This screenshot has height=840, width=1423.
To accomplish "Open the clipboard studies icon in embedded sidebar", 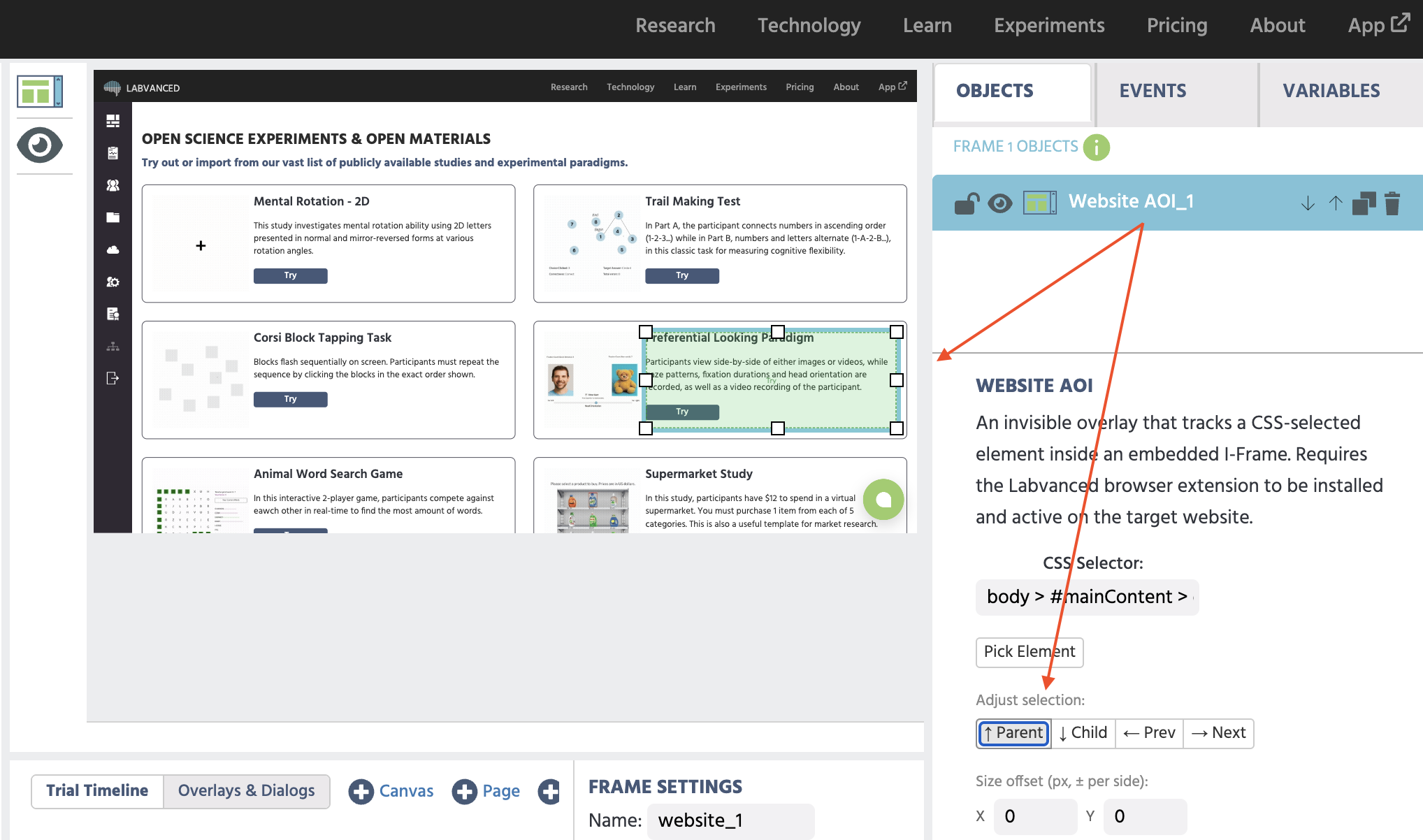I will 113,153.
